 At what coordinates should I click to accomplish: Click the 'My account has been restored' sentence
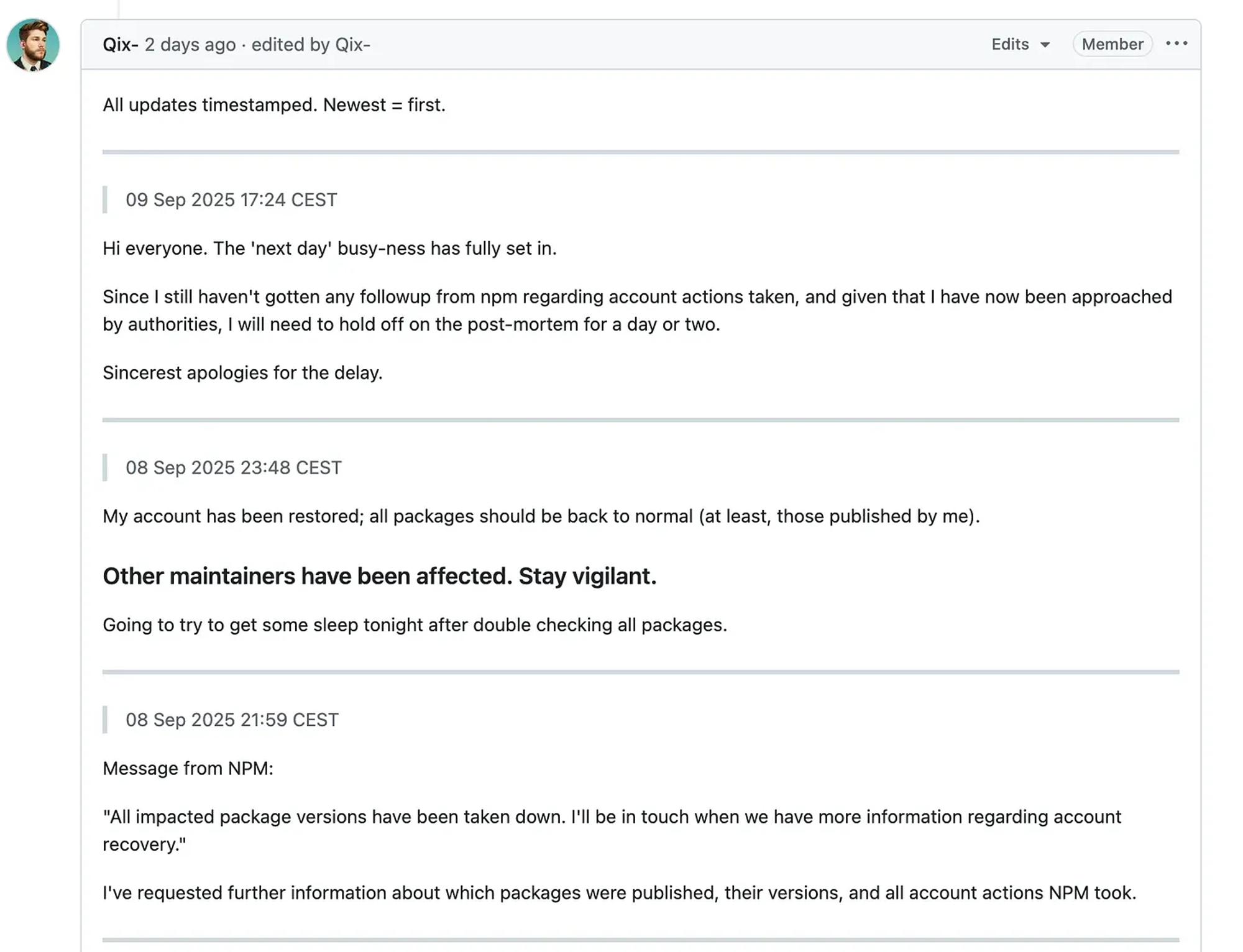click(x=541, y=516)
